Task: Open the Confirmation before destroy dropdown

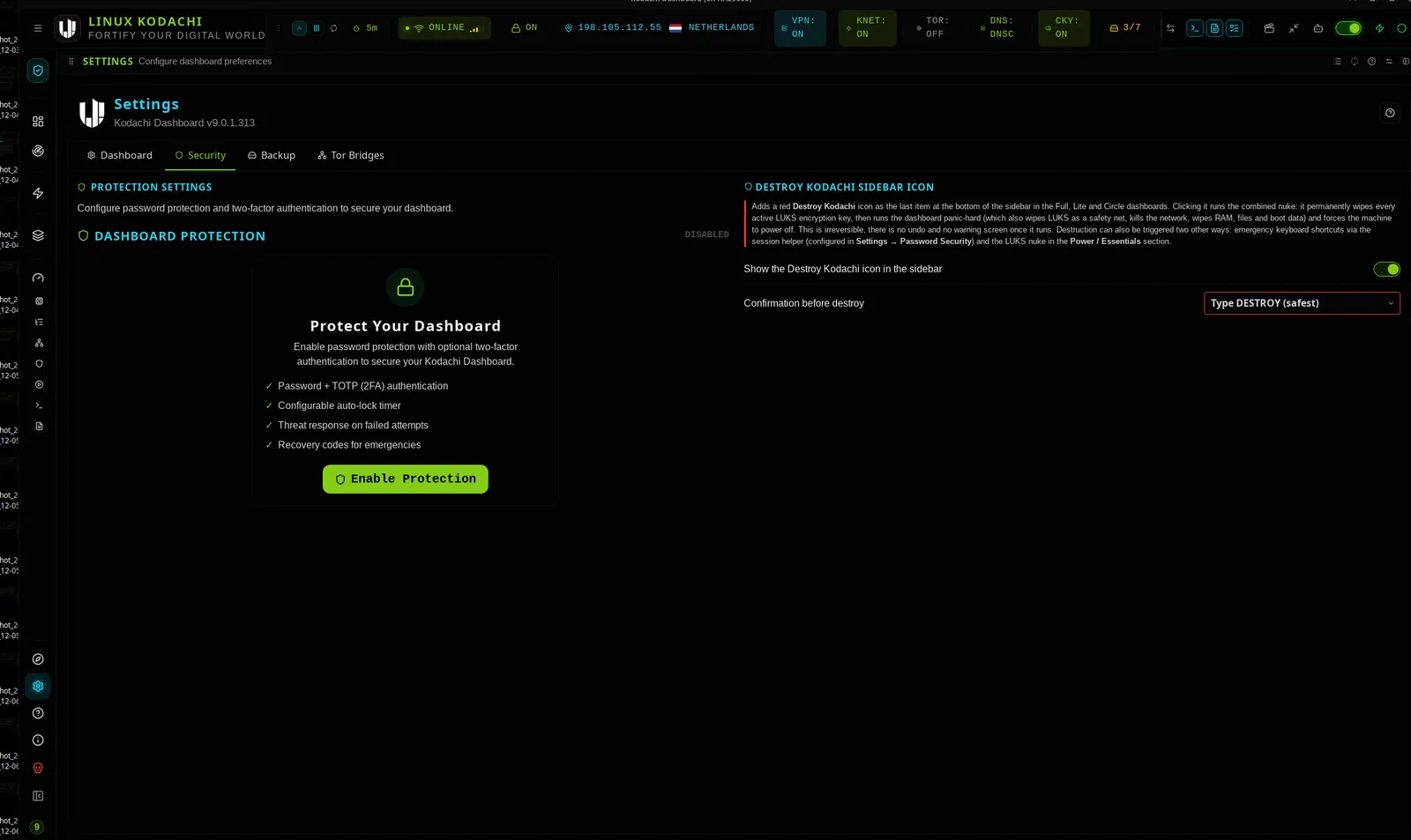Action: [x=1302, y=303]
